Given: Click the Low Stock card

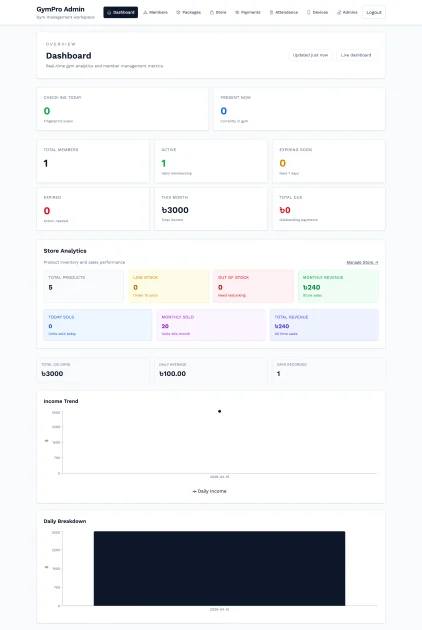Looking at the screenshot, I should 168,286.
